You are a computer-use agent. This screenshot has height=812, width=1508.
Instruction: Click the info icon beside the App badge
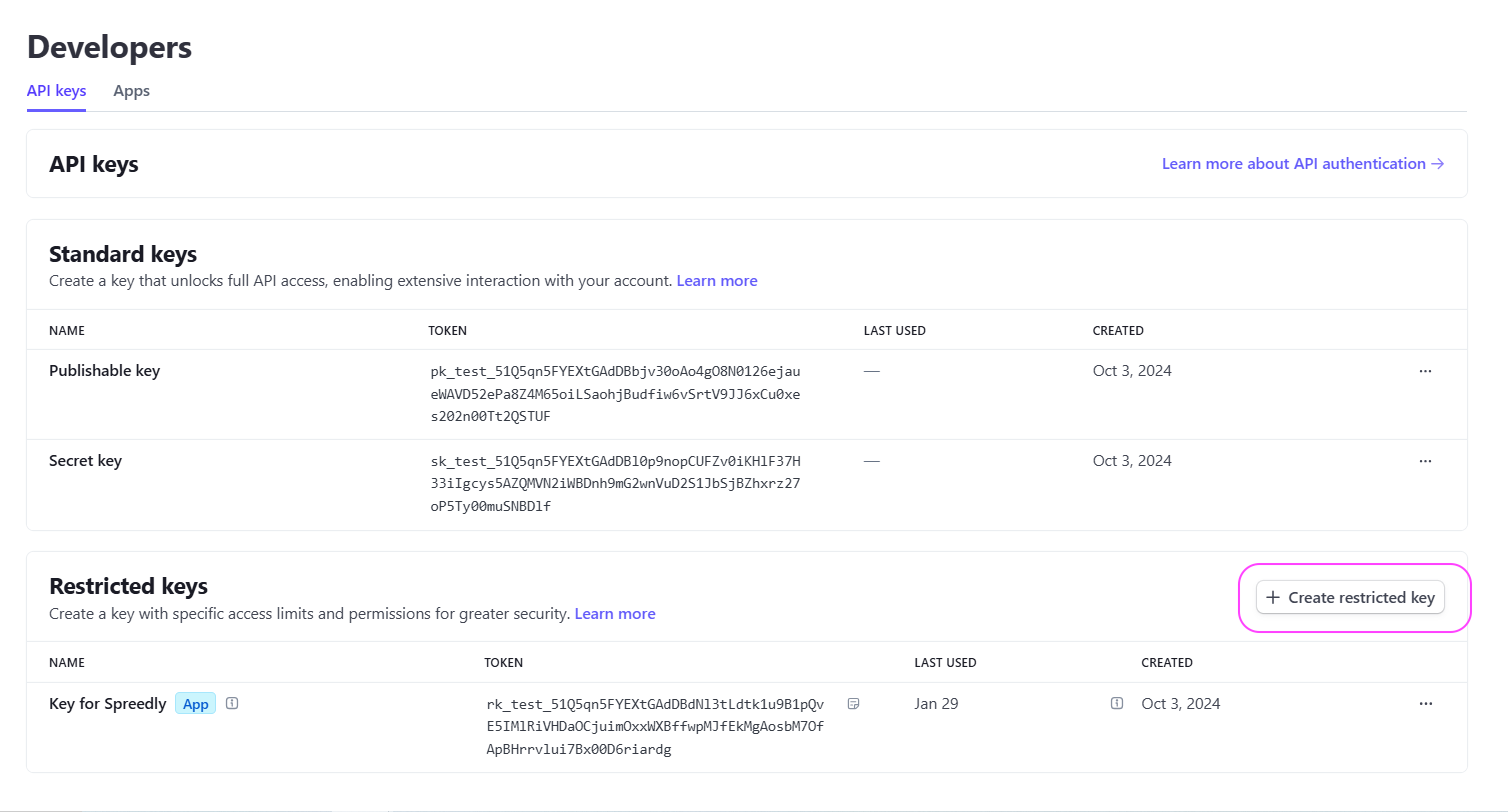[232, 703]
